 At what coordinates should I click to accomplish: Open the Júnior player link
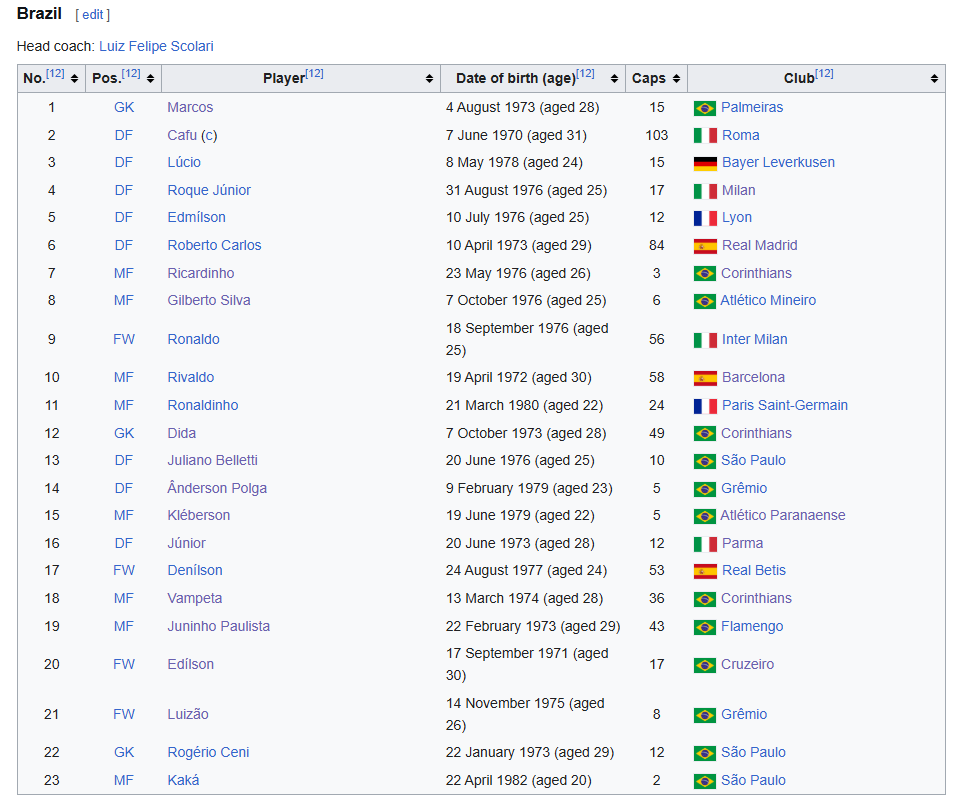click(x=187, y=543)
